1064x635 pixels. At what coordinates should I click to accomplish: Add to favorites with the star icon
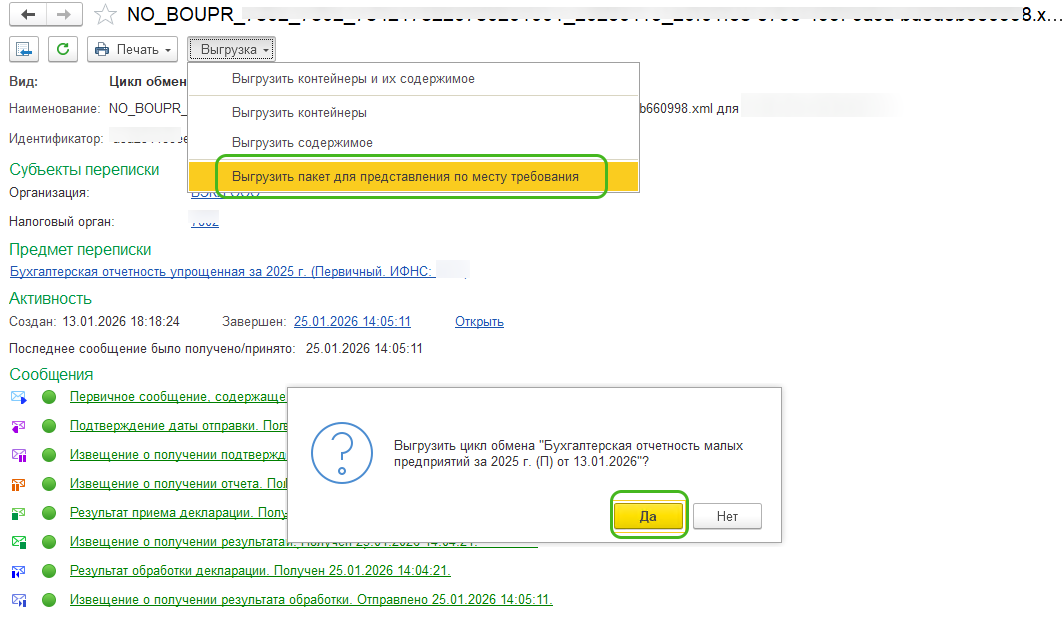pyautogui.click(x=105, y=14)
